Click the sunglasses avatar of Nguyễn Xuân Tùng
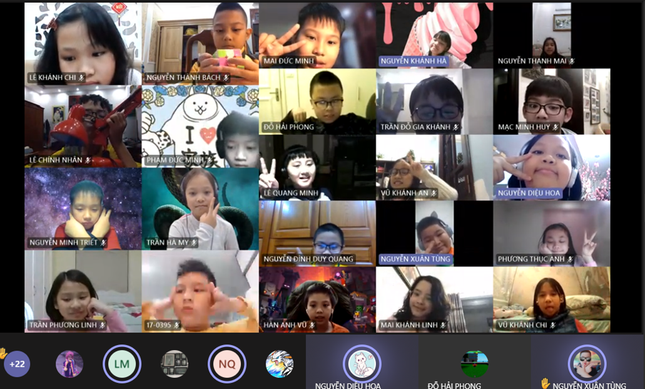Viewport: 645px width, 389px height. coord(587,364)
